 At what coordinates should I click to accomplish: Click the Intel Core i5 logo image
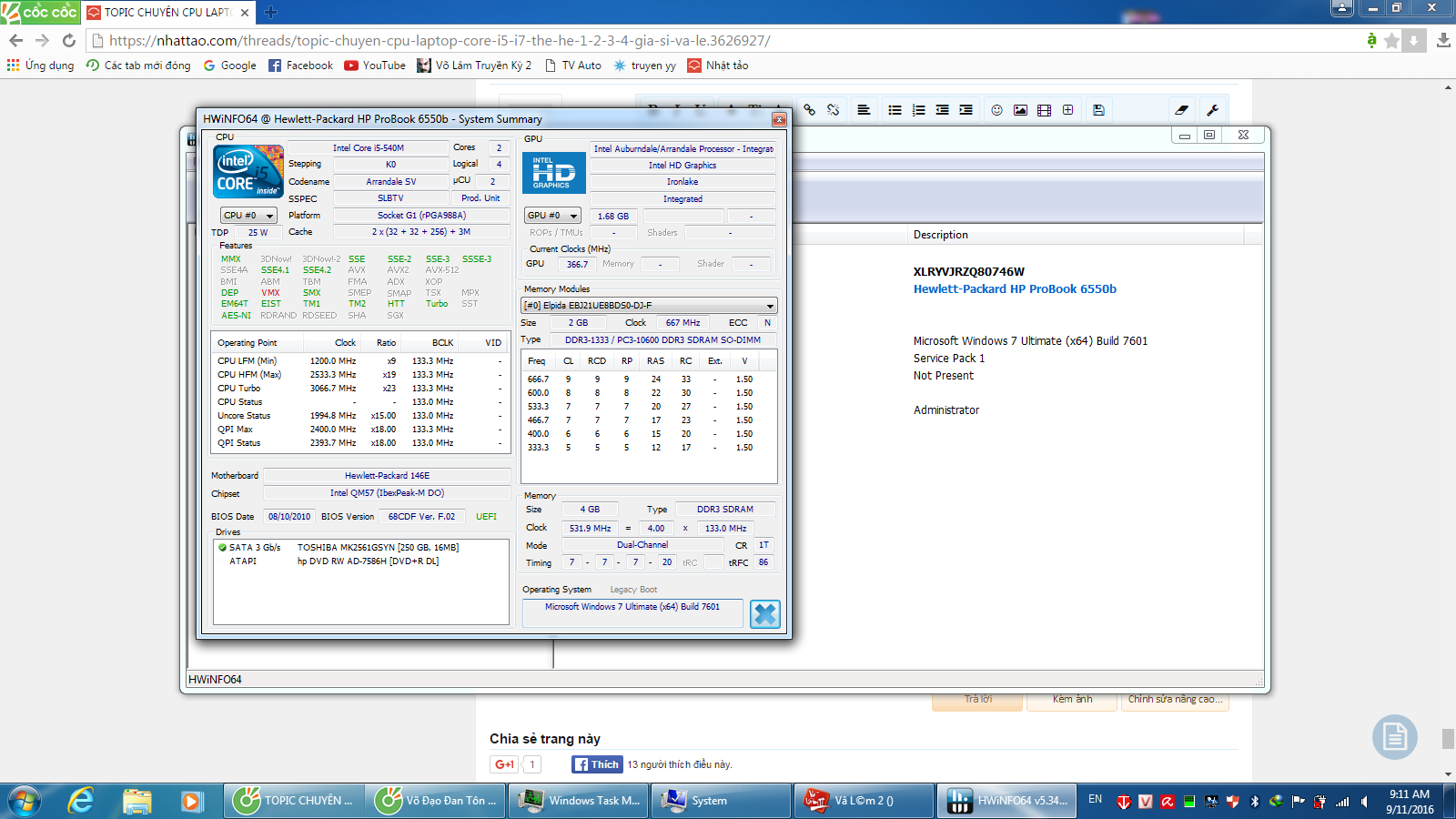(248, 172)
